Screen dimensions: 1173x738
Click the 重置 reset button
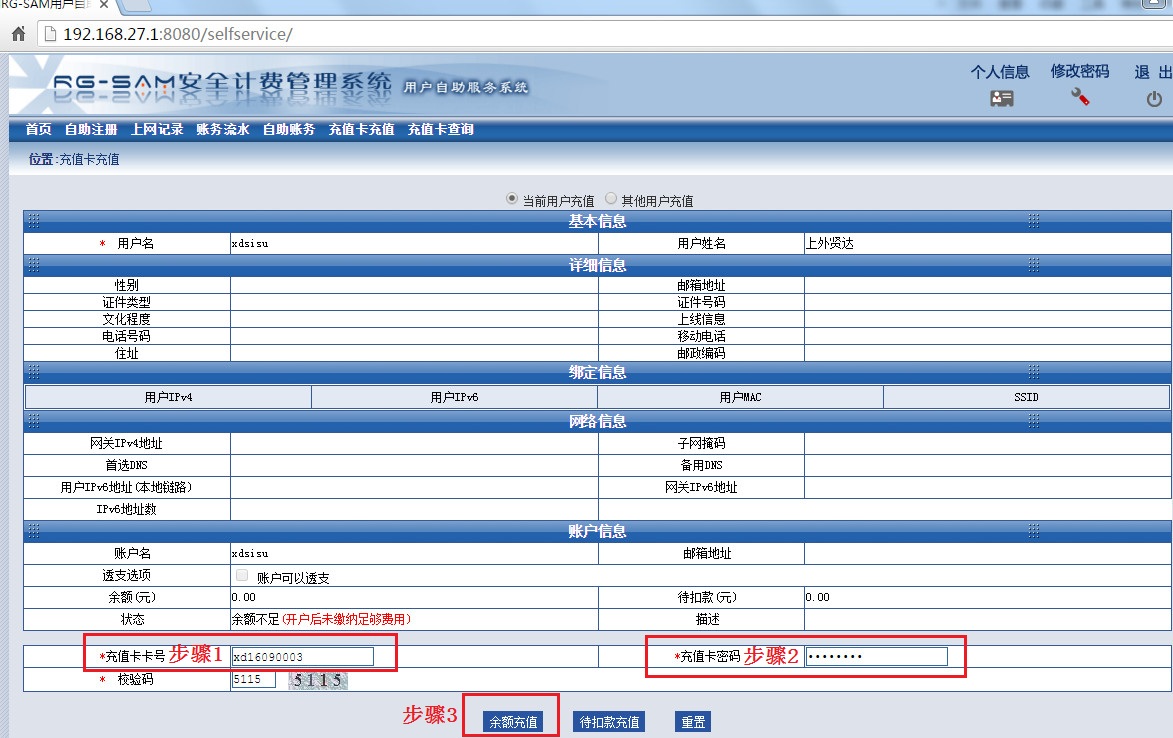(x=692, y=722)
